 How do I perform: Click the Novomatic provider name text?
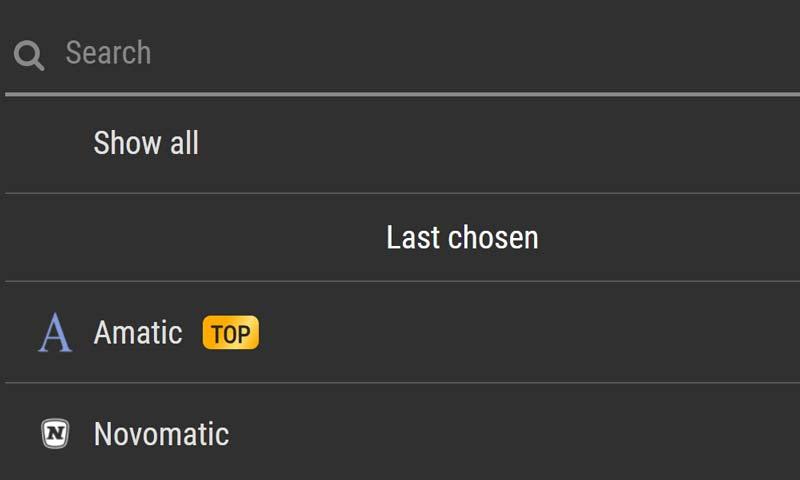coord(161,434)
